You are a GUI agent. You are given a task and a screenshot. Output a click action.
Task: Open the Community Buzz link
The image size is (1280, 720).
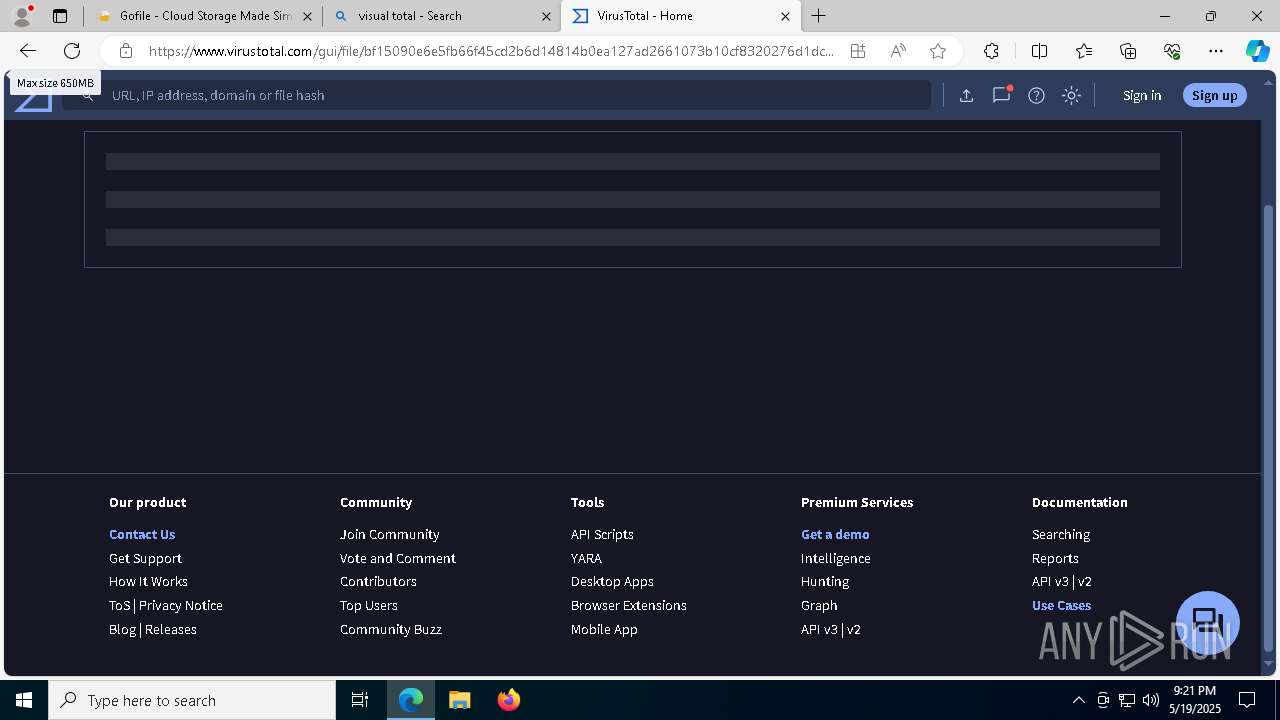(x=391, y=629)
